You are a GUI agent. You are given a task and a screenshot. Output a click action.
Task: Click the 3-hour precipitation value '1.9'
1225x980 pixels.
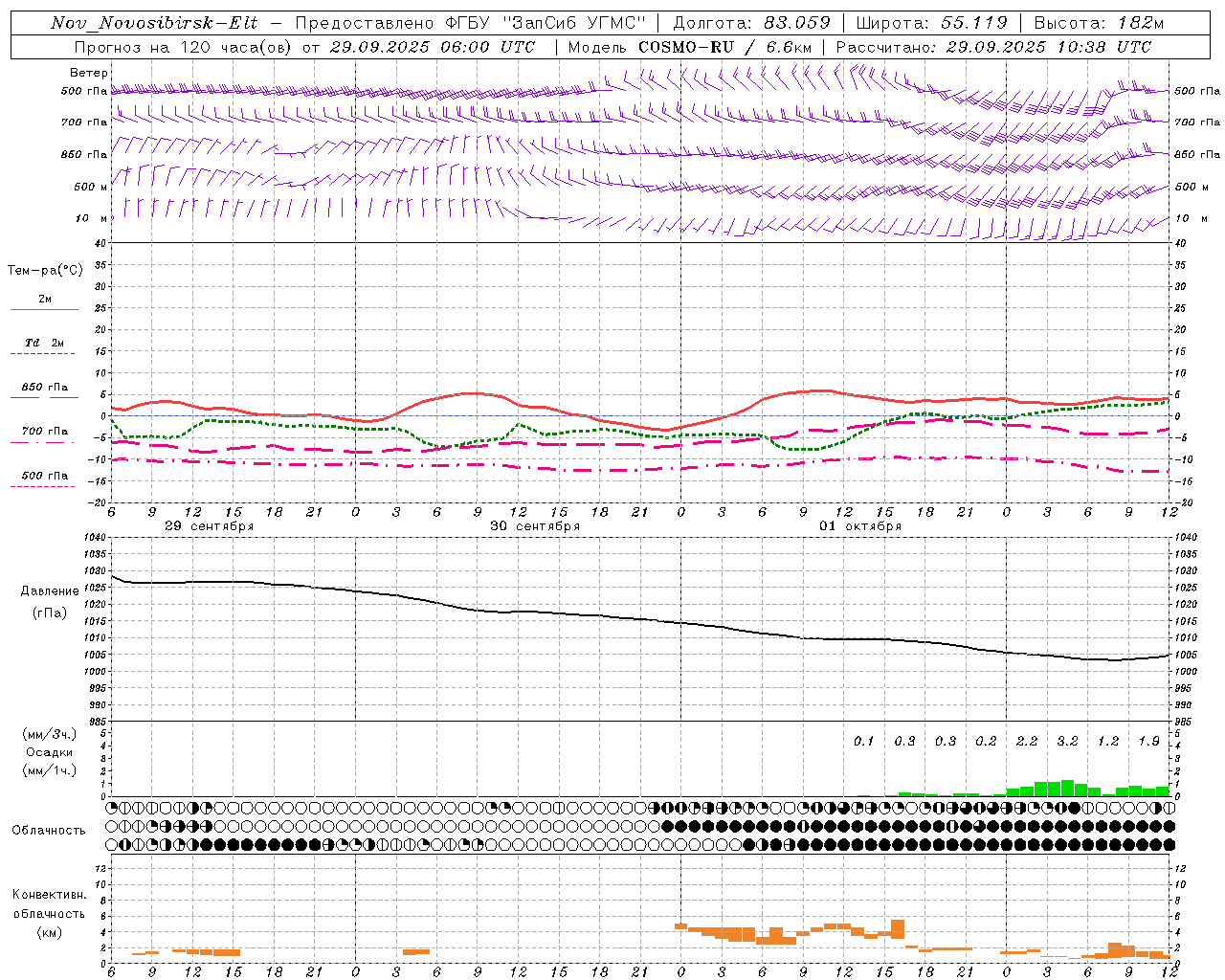(1148, 742)
